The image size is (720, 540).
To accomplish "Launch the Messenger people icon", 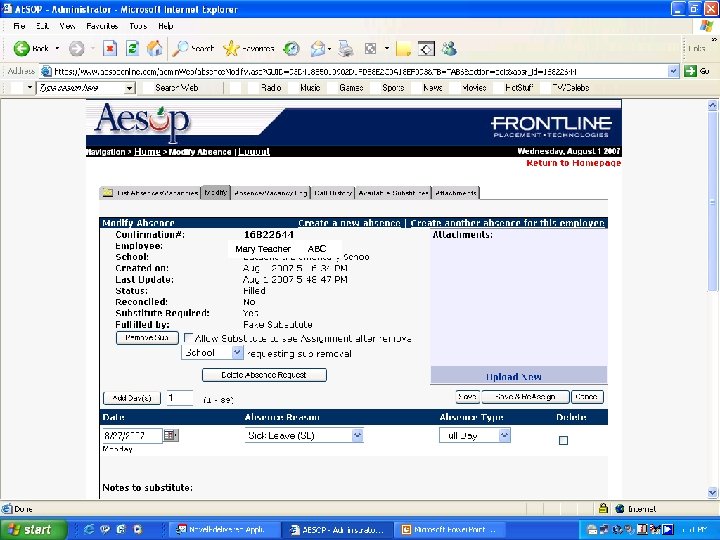I will click(x=449, y=48).
